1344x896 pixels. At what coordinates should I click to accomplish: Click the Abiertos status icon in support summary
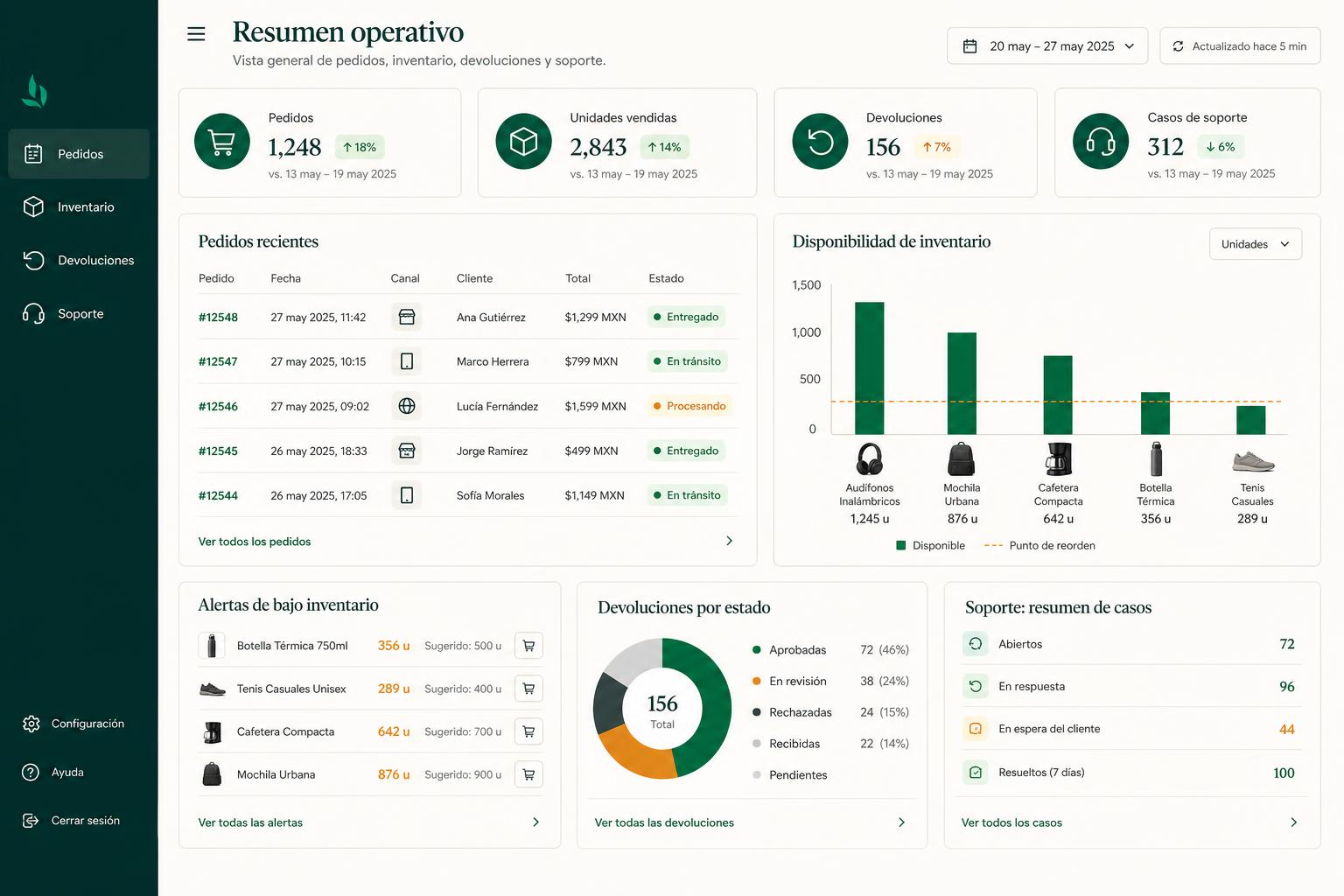975,644
